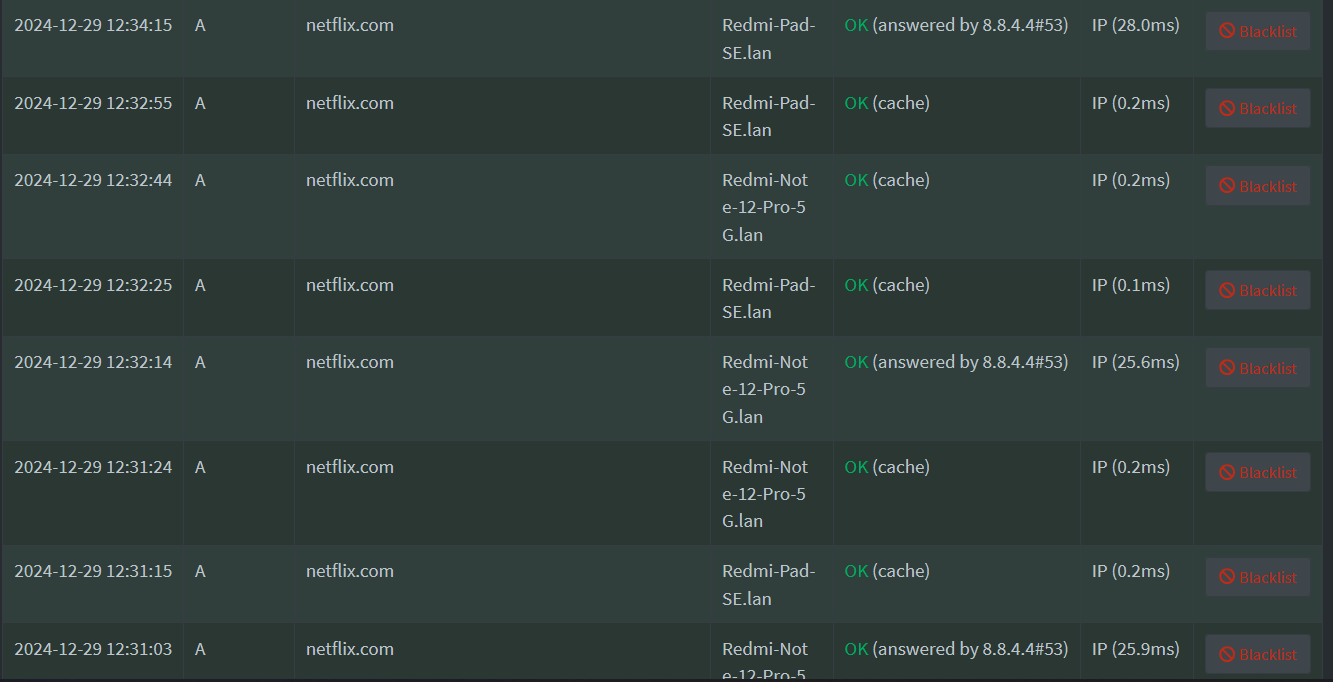The image size is (1333, 682).
Task: Click the ban icon for the 12:32:44 query
Action: (1227, 186)
